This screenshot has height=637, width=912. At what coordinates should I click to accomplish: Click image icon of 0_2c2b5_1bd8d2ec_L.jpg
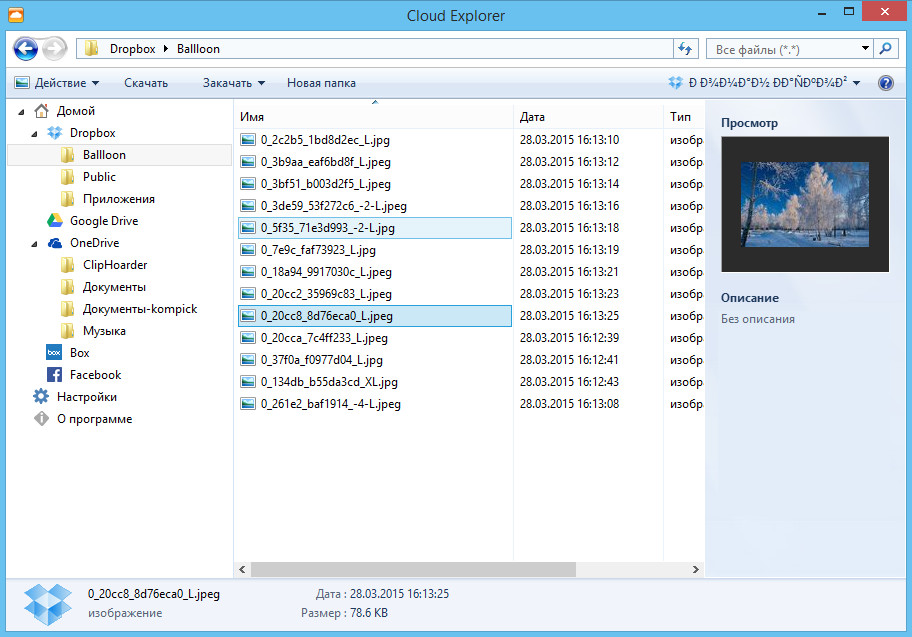coord(248,140)
